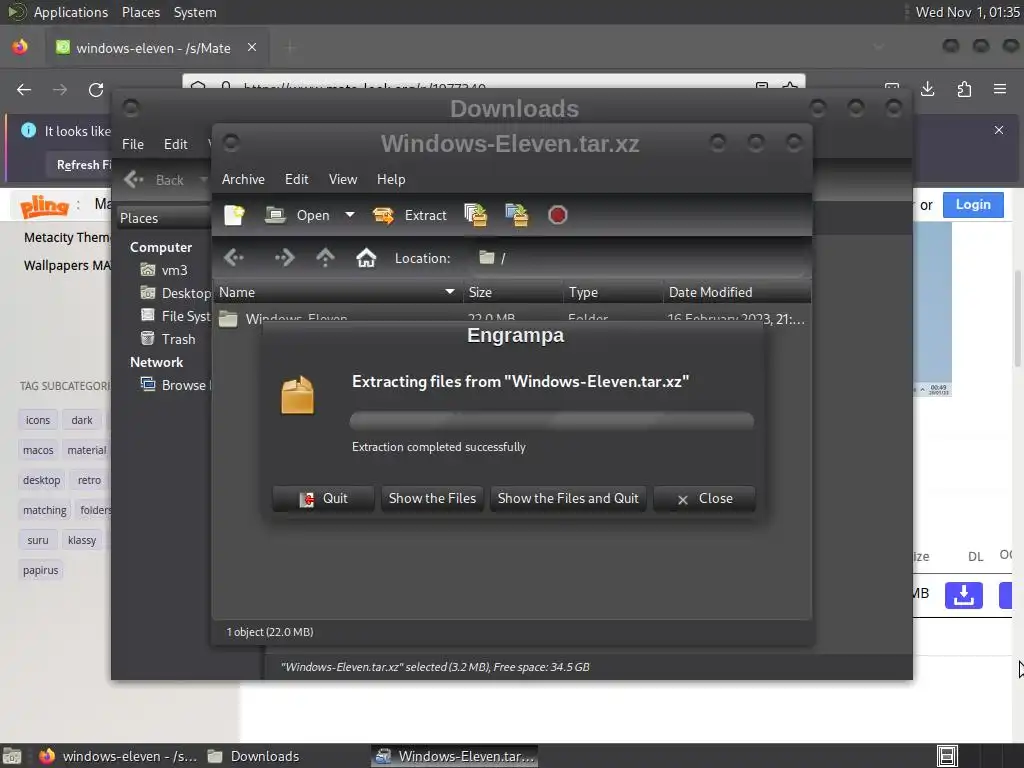
Task: Open Edit menu in Downloads window
Action: pos(175,144)
